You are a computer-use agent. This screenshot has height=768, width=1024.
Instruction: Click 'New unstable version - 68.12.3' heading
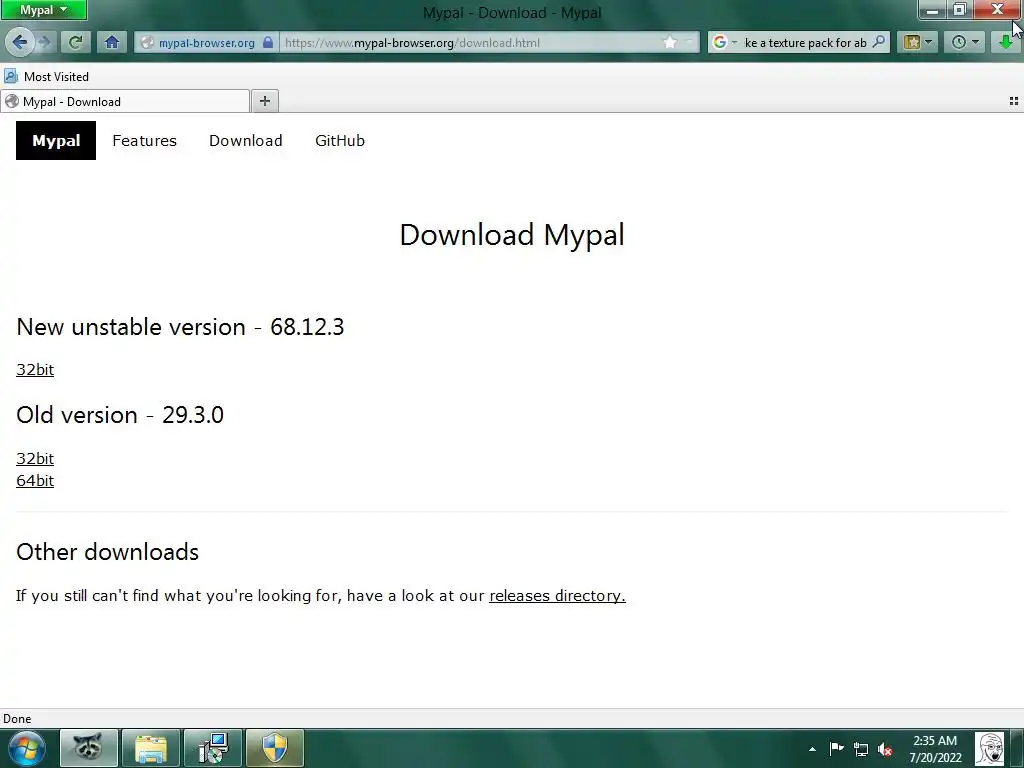[x=180, y=327]
